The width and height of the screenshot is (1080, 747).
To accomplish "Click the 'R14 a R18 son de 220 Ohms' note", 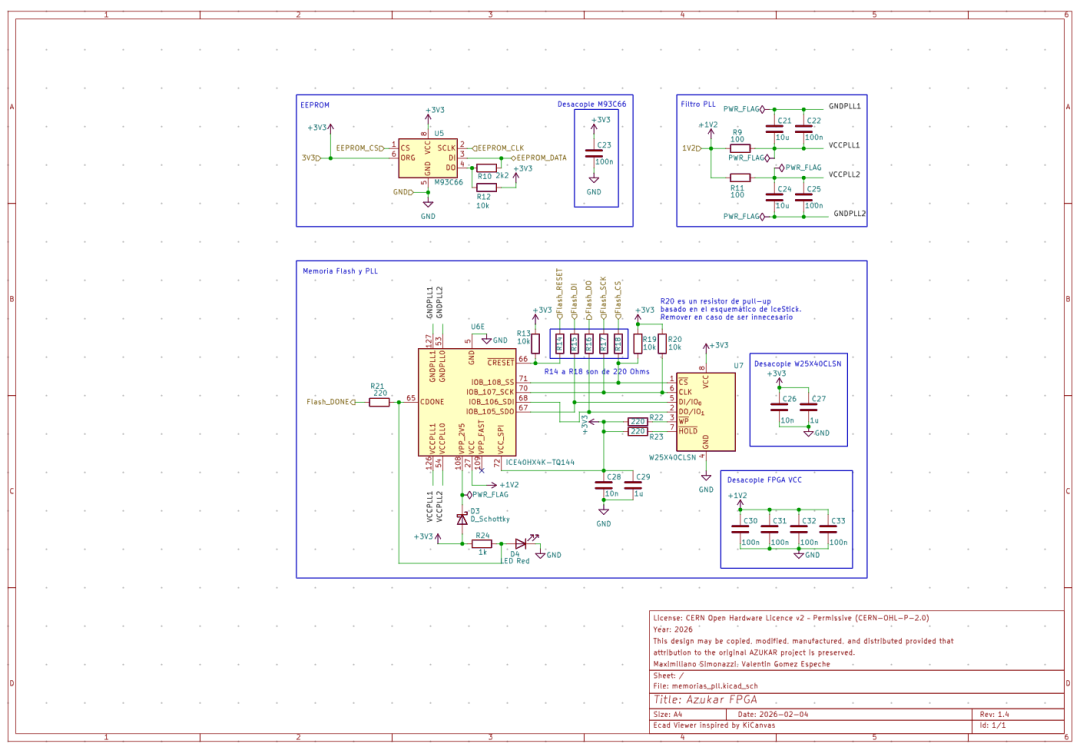I will point(596,372).
